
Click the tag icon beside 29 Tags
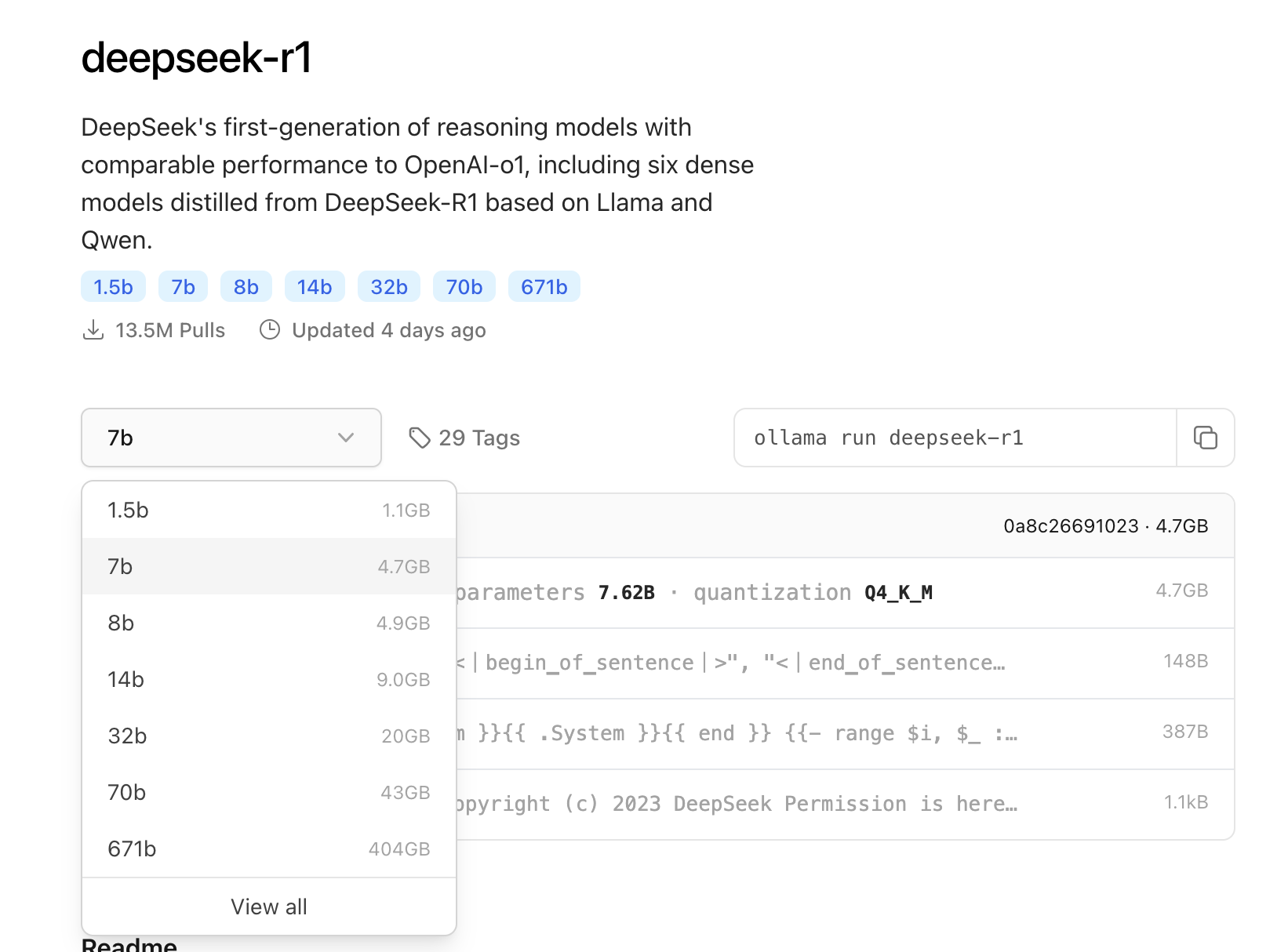coord(420,438)
